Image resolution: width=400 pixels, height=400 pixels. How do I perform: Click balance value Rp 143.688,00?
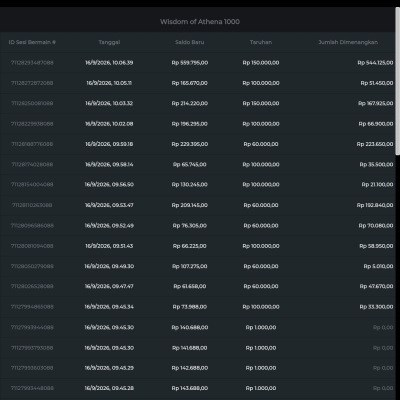tap(190, 388)
